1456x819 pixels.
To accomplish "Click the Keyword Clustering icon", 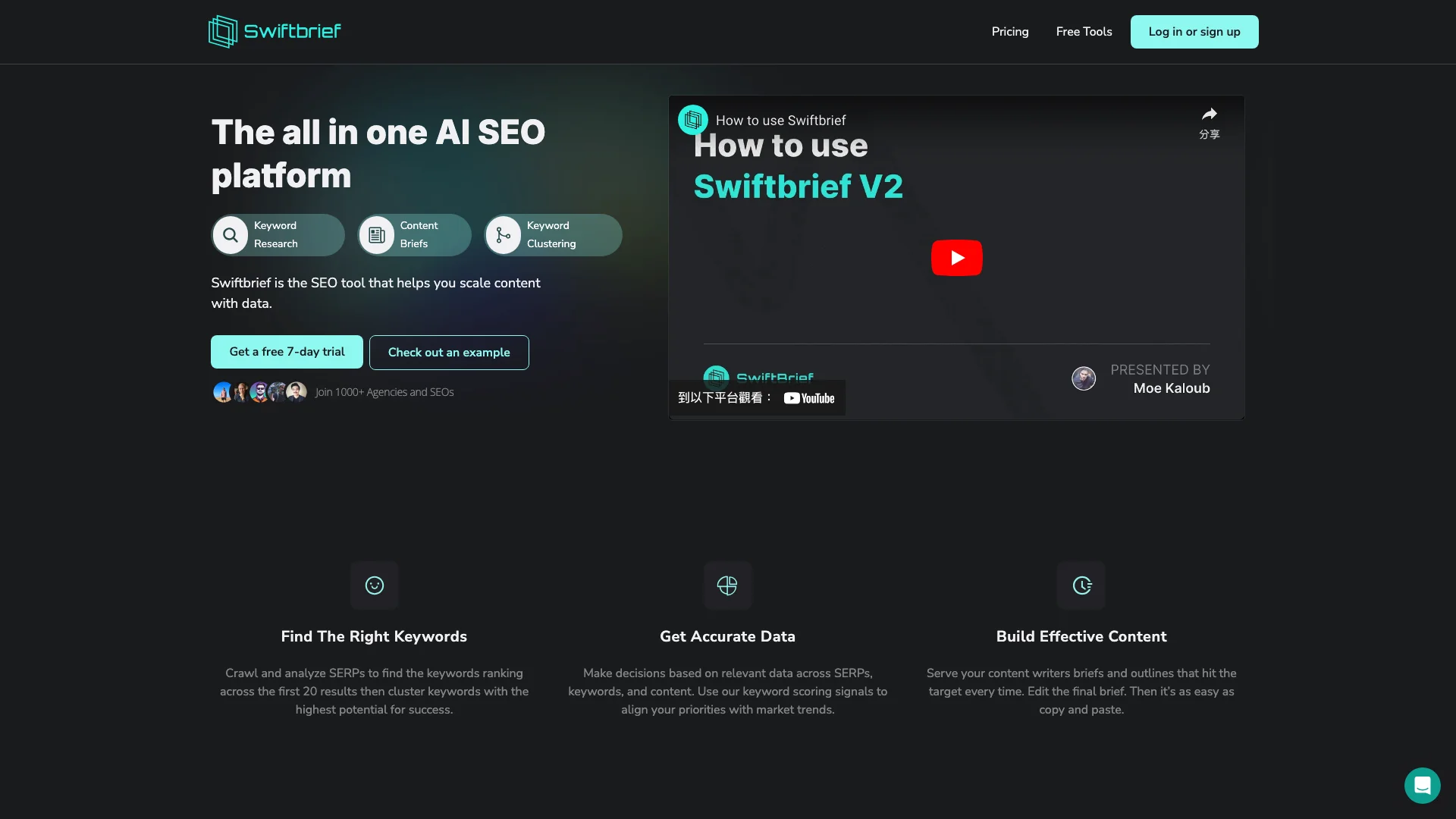I will (x=503, y=234).
